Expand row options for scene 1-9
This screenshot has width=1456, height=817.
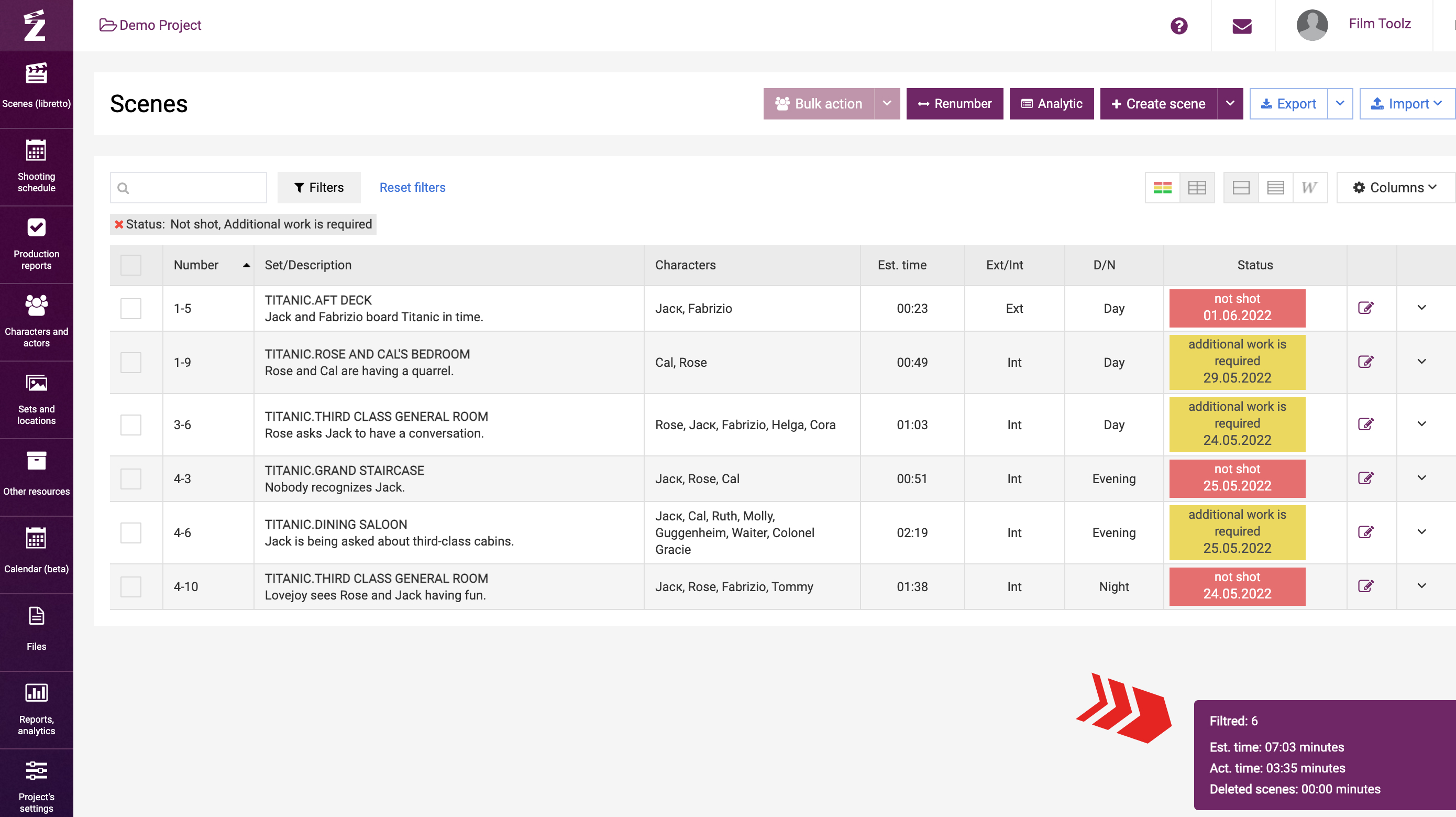click(1421, 362)
